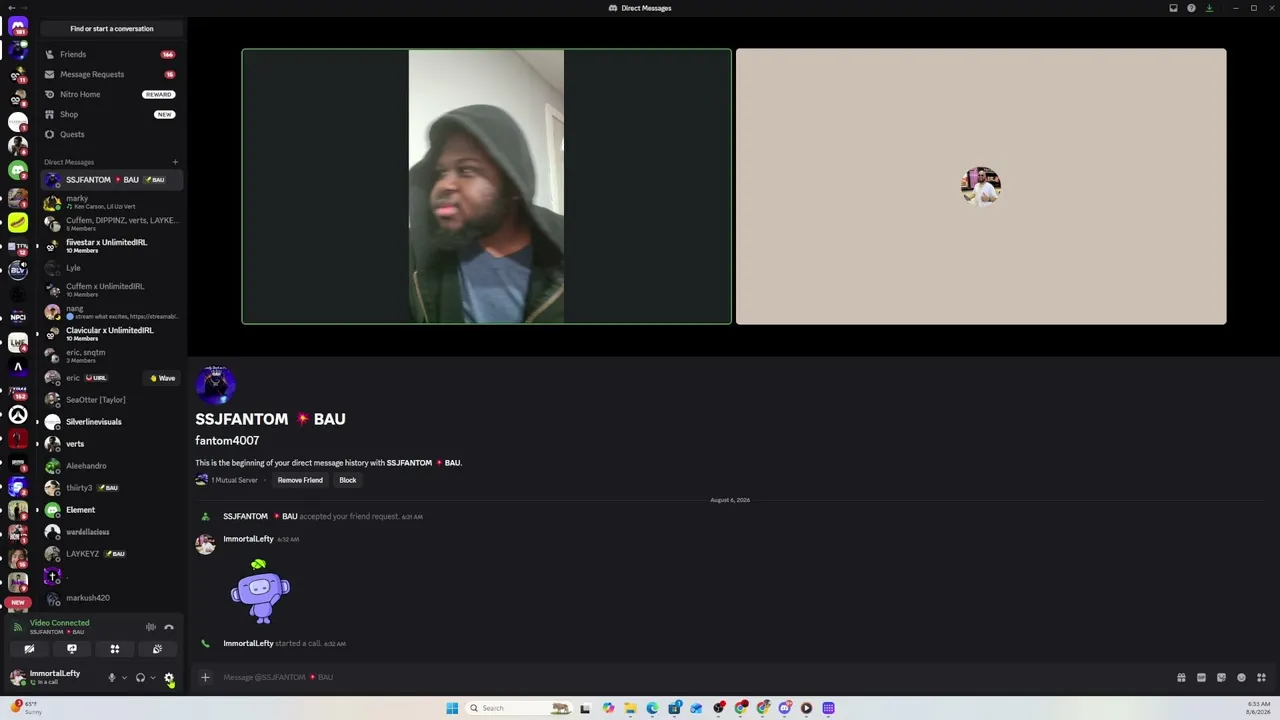This screenshot has width=1280, height=720.
Task: Disconnect from the call using hang-up icon
Action: pyautogui.click(x=169, y=627)
